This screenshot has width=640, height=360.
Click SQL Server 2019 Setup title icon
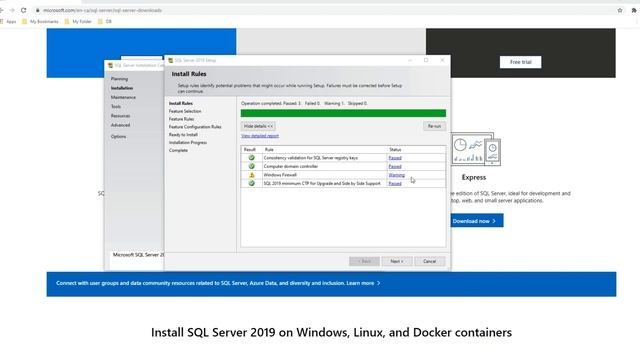(x=171, y=60)
